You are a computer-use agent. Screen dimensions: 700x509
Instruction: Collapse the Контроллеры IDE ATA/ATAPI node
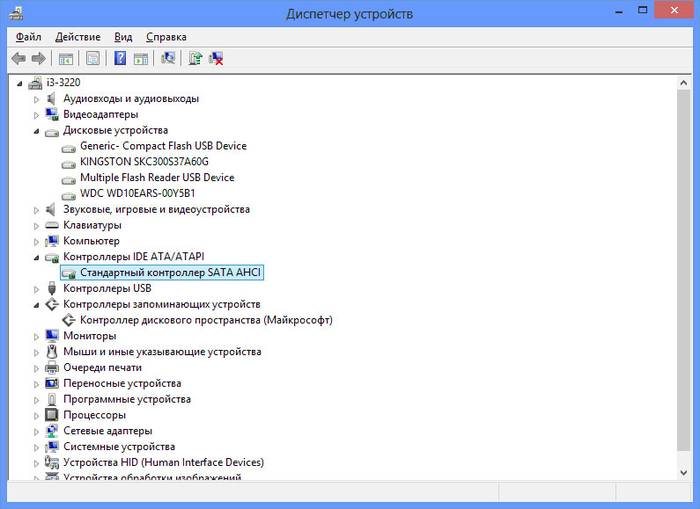37,257
